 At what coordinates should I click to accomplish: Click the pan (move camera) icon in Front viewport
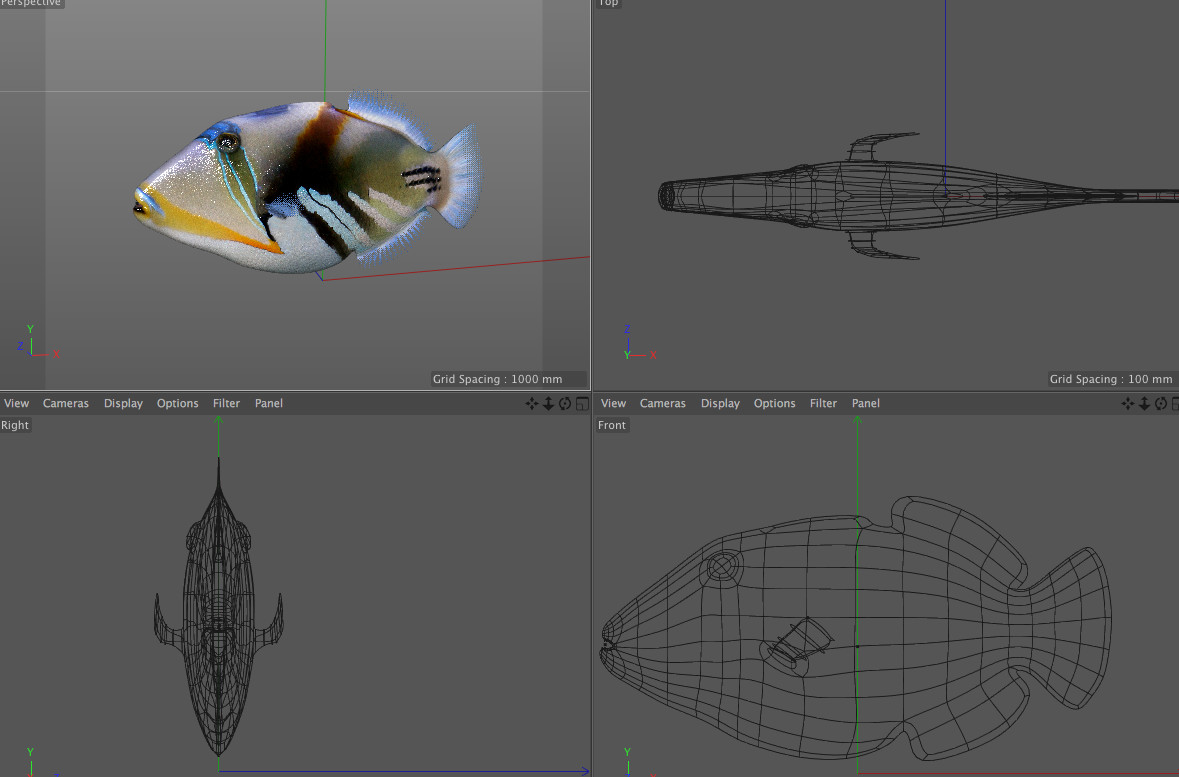(1128, 404)
